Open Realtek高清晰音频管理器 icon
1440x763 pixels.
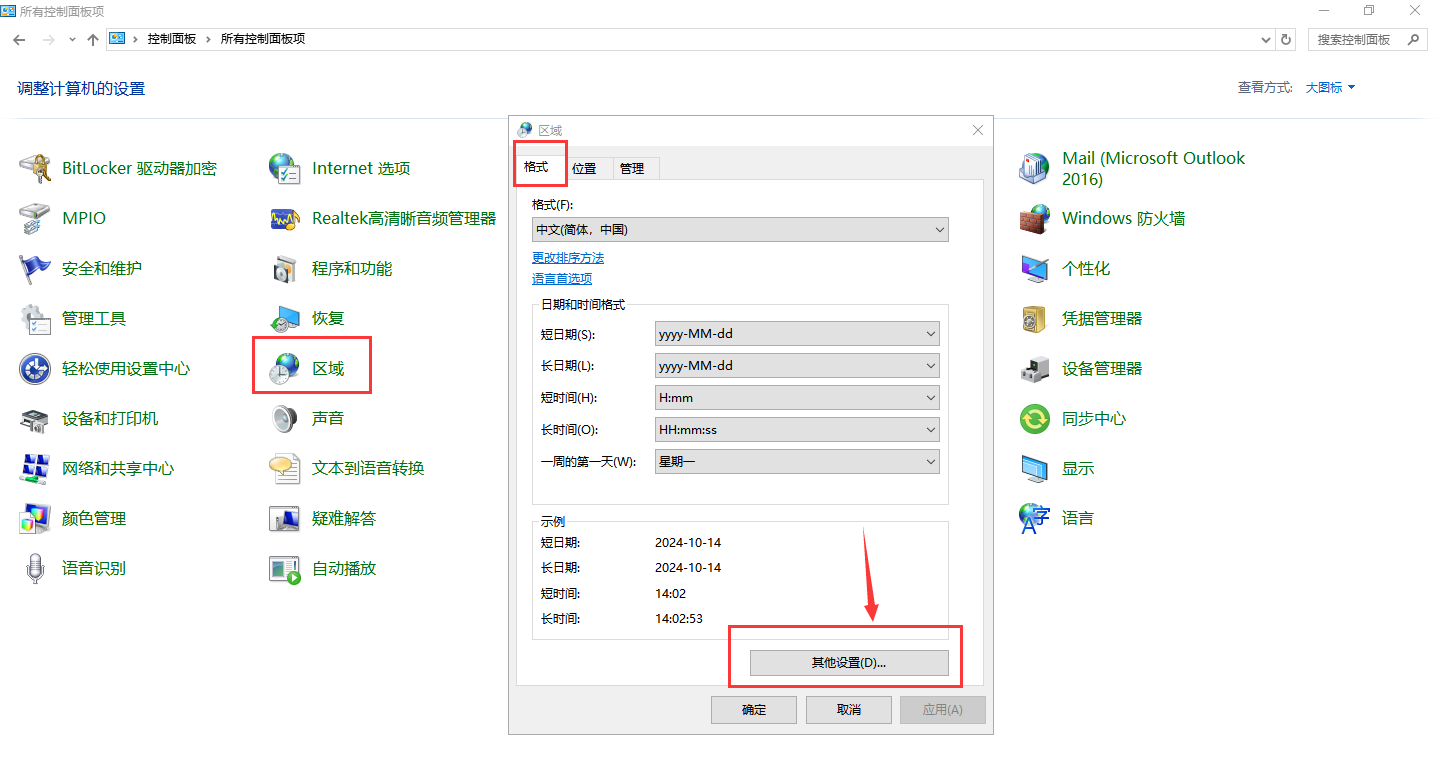click(x=285, y=219)
